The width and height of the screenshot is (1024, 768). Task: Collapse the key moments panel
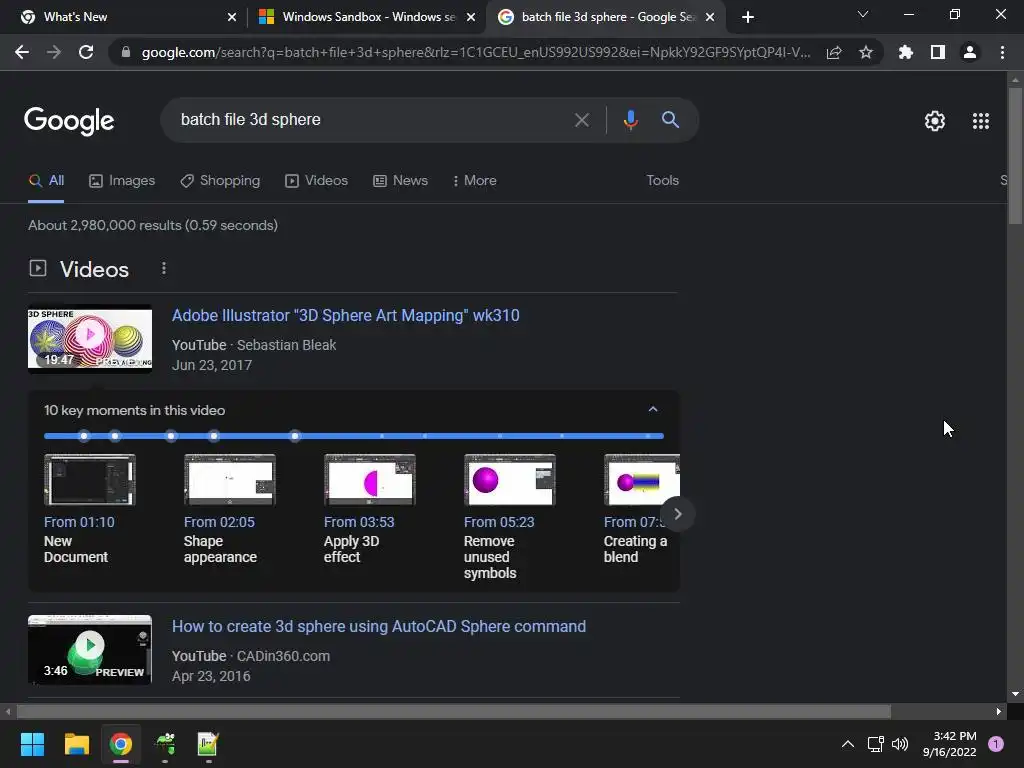(652, 409)
